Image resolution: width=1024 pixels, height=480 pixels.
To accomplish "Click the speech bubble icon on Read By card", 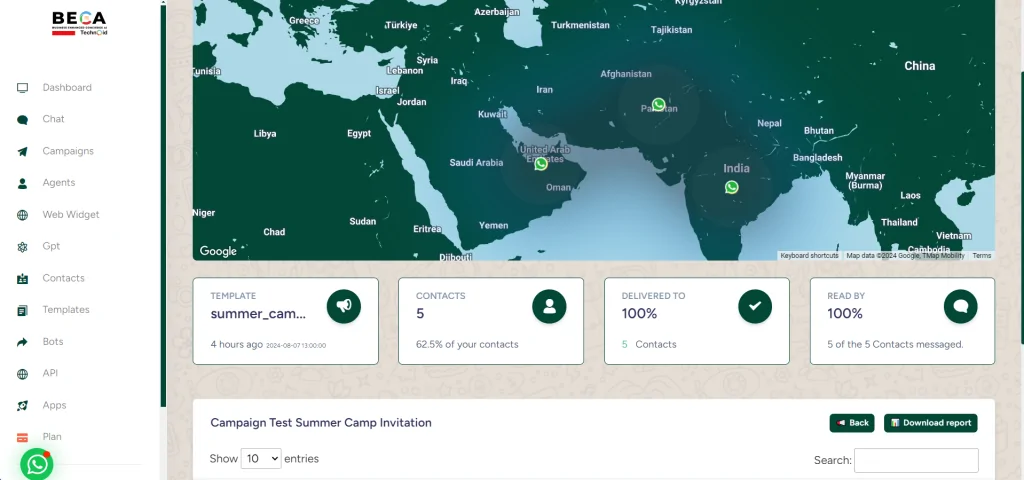I will (x=960, y=307).
